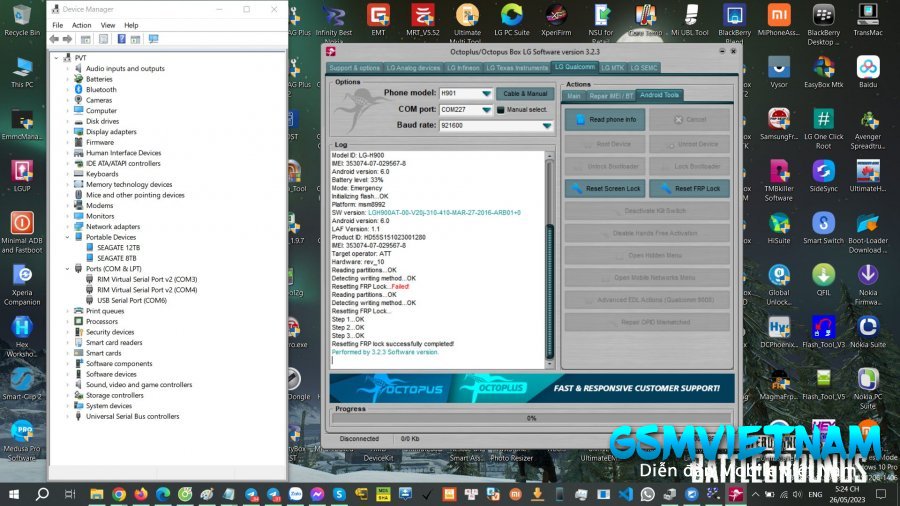The image size is (900, 506).
Task: Select the HiSuite desktop icon
Action: pyautogui.click(x=779, y=228)
